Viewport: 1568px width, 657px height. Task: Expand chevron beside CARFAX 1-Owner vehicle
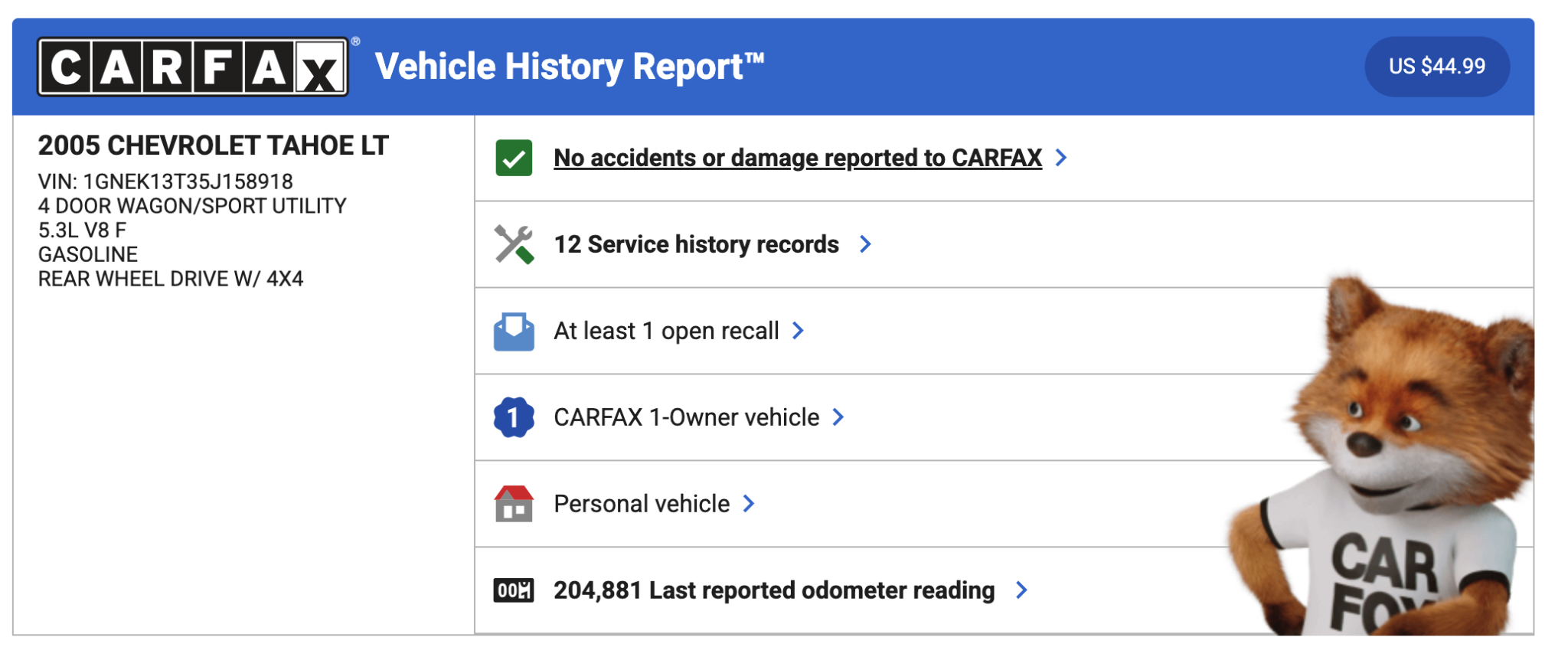[x=838, y=417]
